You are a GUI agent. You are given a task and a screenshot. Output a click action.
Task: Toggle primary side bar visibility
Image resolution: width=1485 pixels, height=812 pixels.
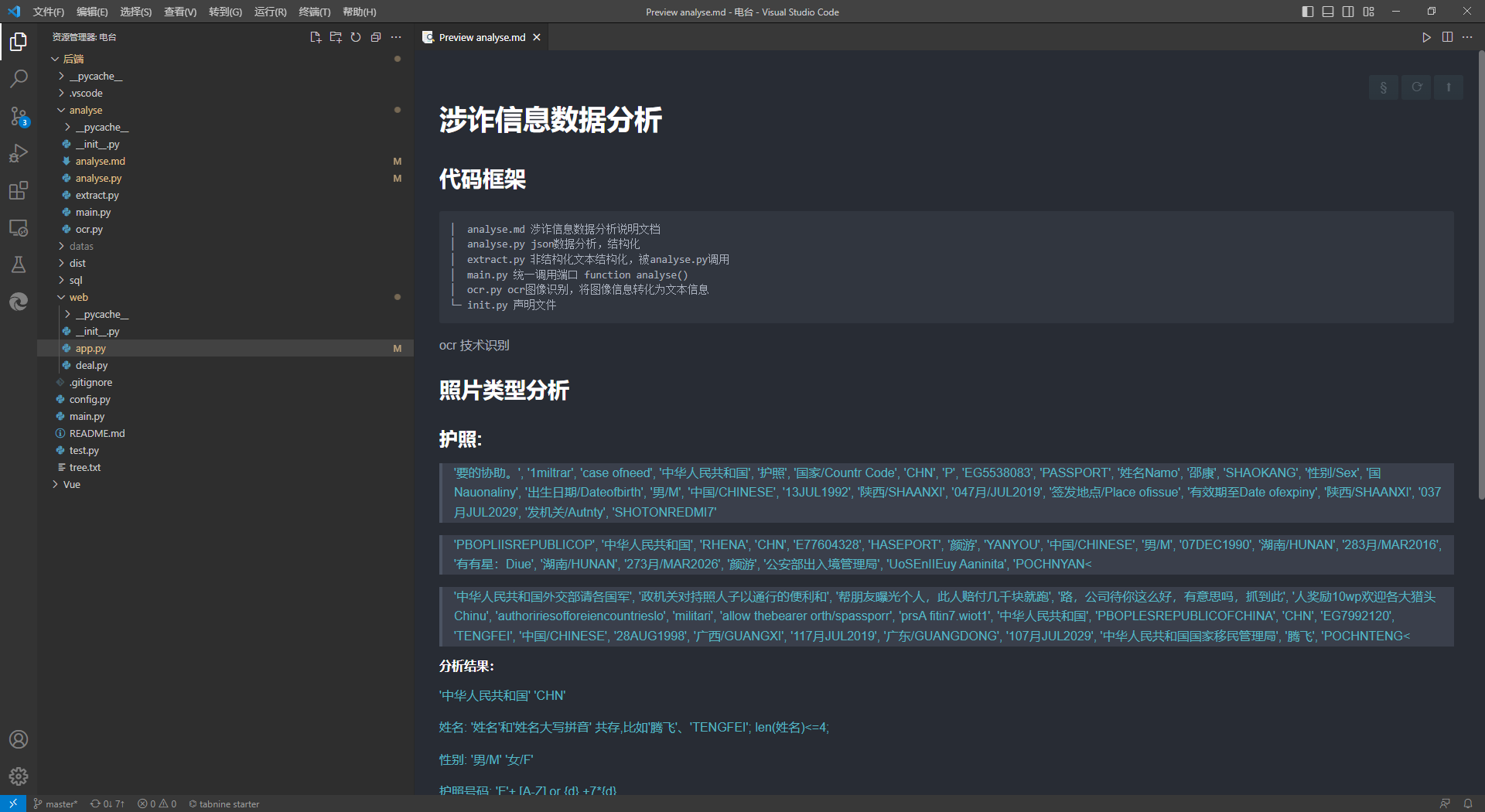tap(1308, 12)
